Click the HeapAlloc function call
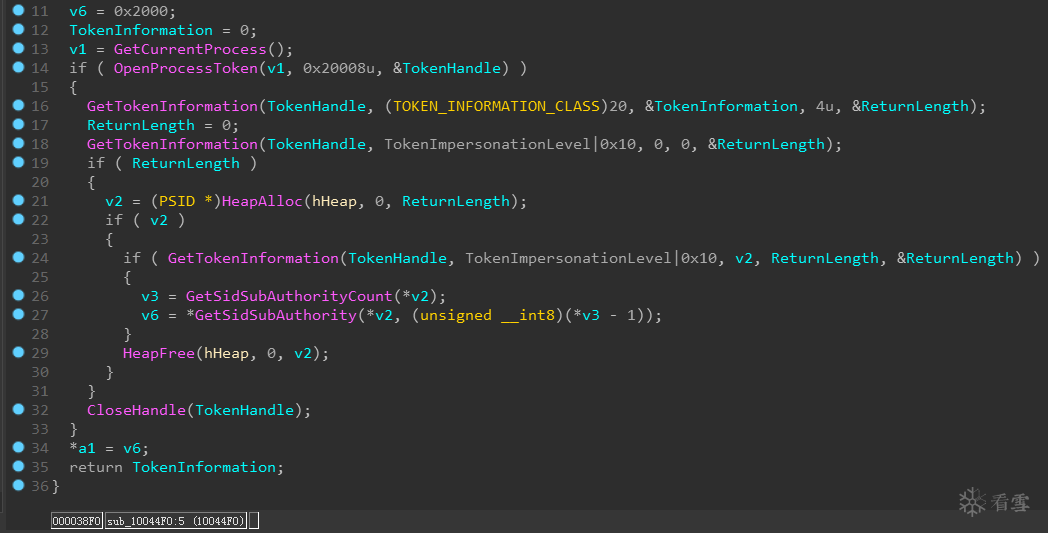 point(262,201)
